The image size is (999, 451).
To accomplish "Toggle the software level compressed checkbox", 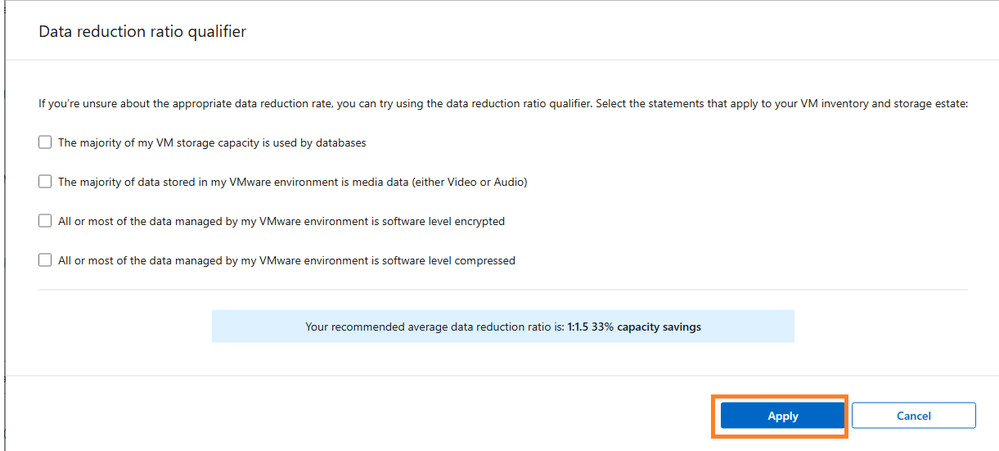I will pyautogui.click(x=45, y=260).
